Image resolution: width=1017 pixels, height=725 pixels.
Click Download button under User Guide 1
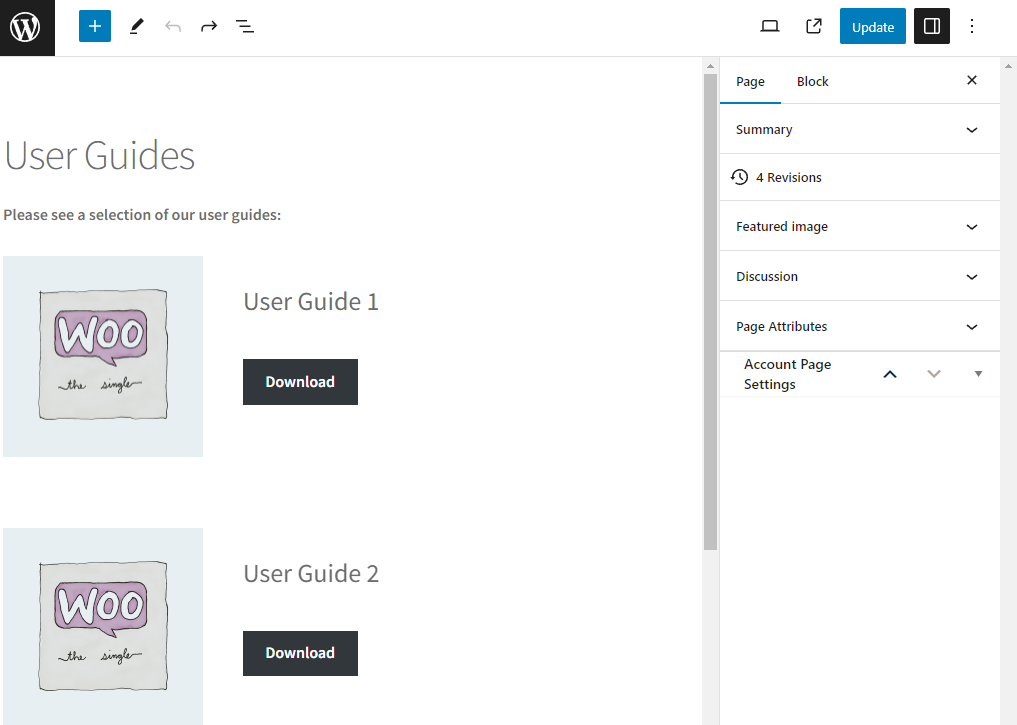pyautogui.click(x=300, y=382)
